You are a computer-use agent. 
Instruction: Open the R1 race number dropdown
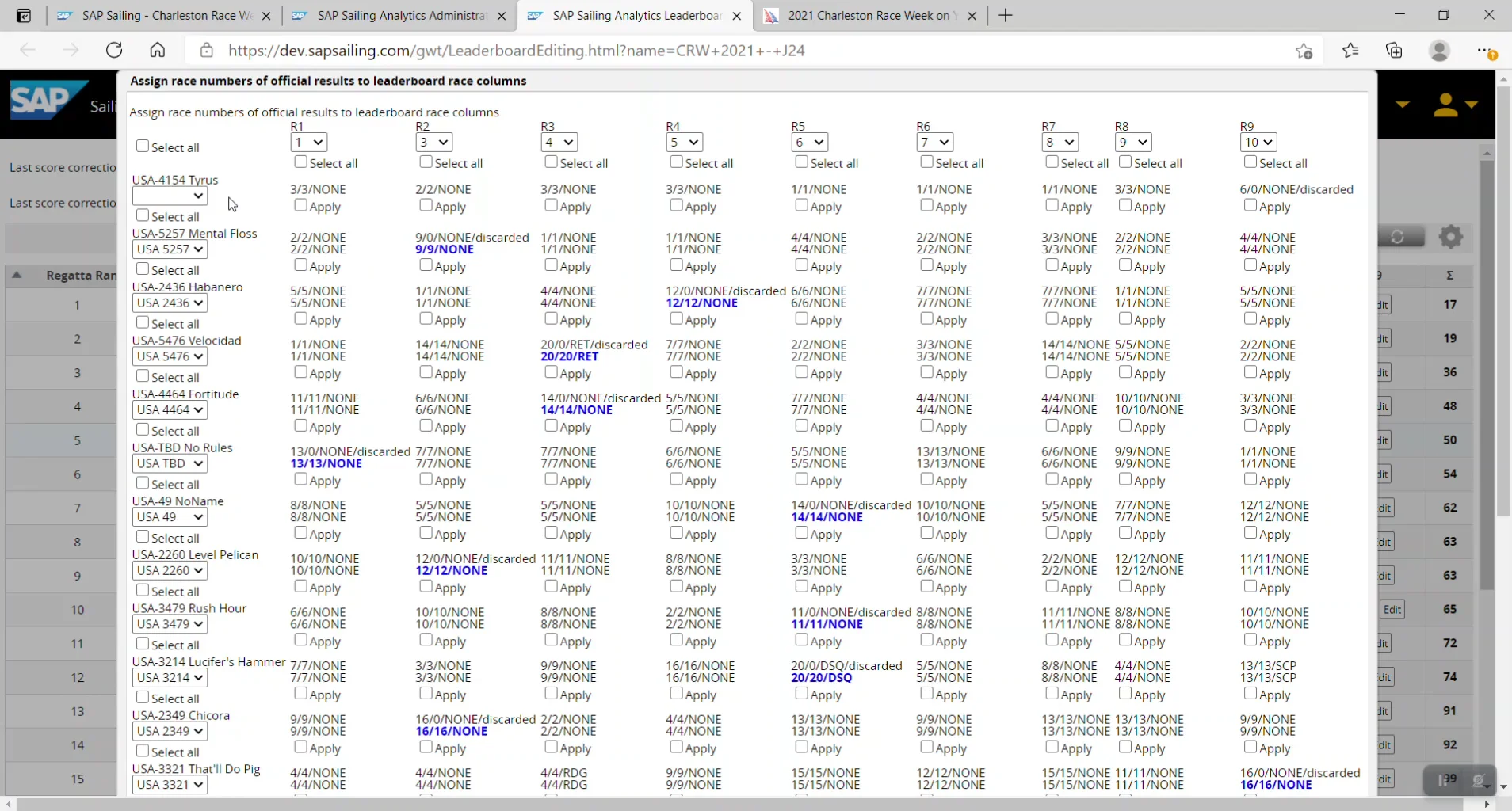click(307, 142)
